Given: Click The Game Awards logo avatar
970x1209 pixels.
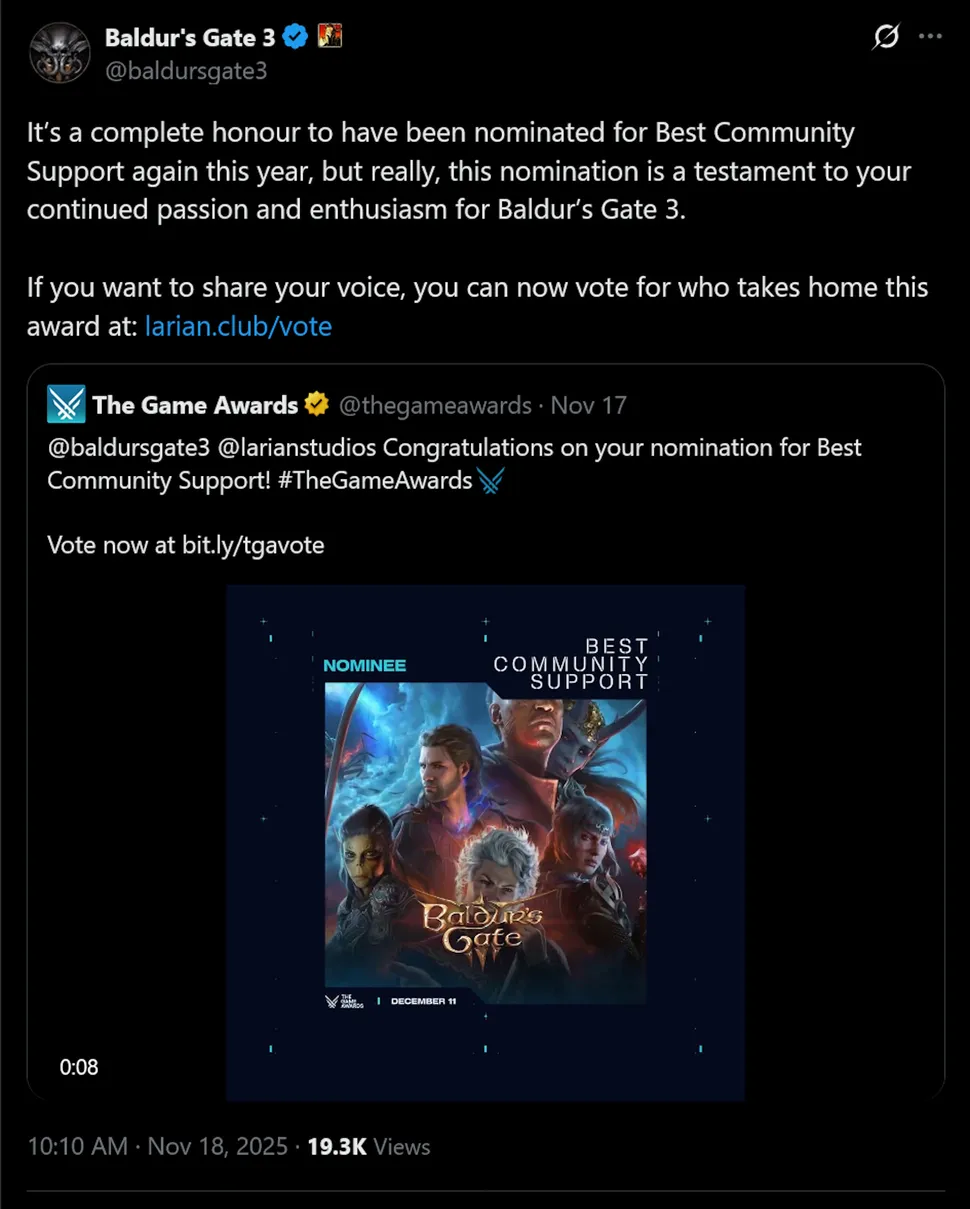Looking at the screenshot, I should tap(66, 404).
